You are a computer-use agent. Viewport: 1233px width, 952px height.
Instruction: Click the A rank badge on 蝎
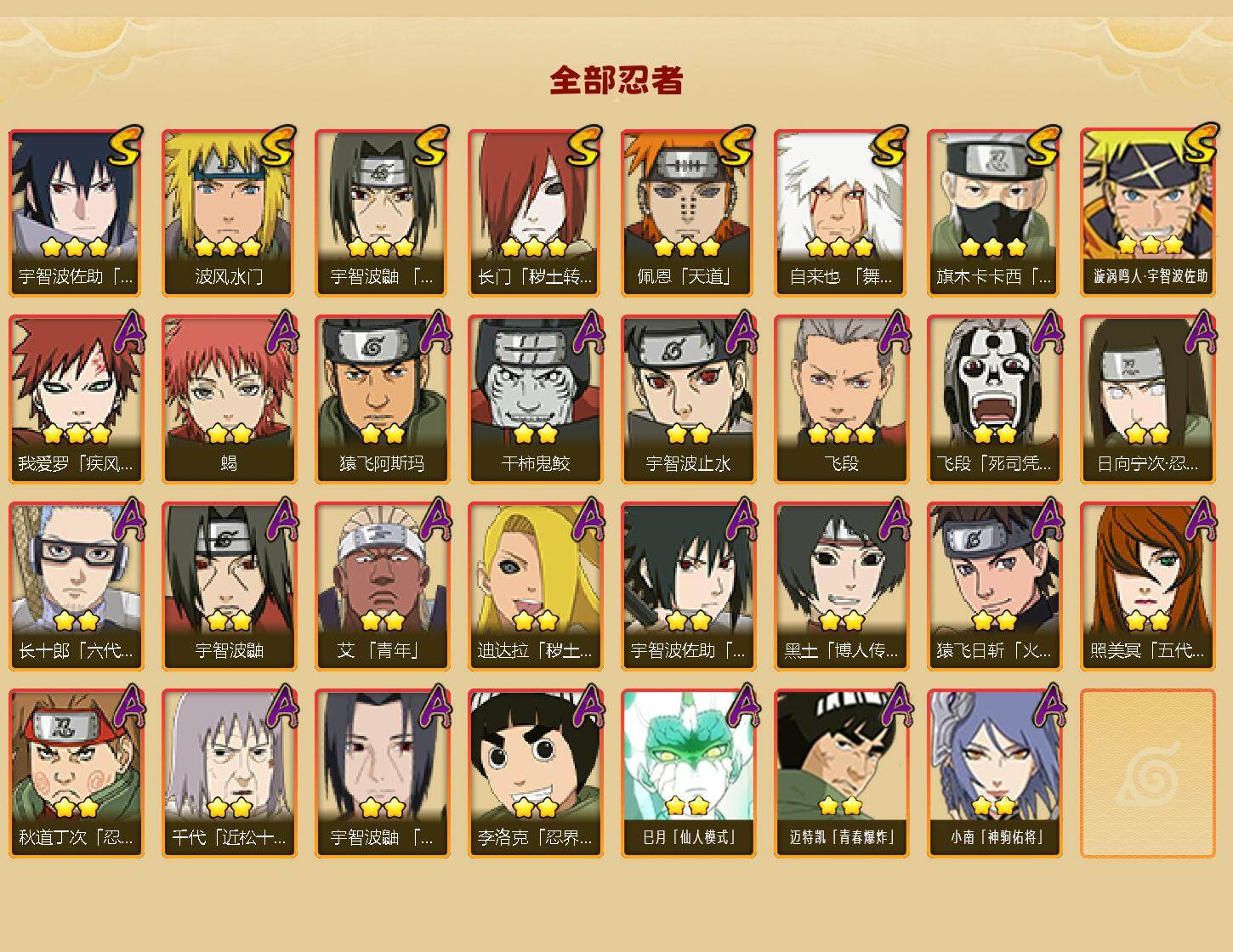pyautogui.click(x=281, y=332)
